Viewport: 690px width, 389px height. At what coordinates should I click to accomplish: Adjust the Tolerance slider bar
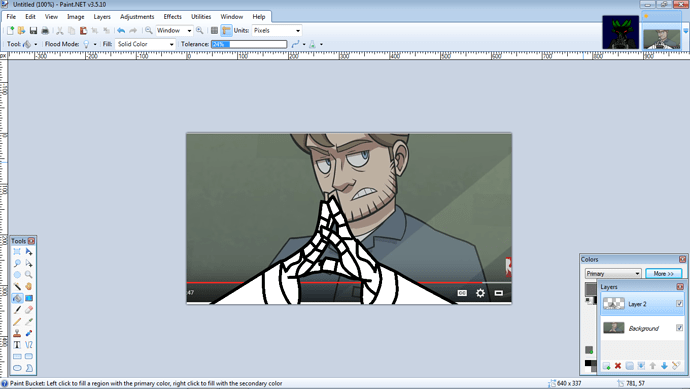click(x=249, y=44)
